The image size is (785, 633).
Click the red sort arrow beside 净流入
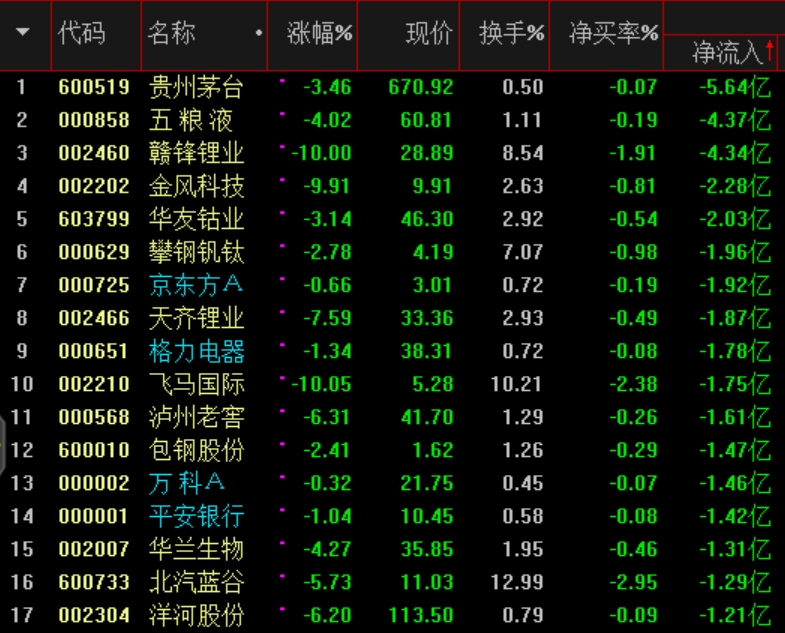(769, 50)
